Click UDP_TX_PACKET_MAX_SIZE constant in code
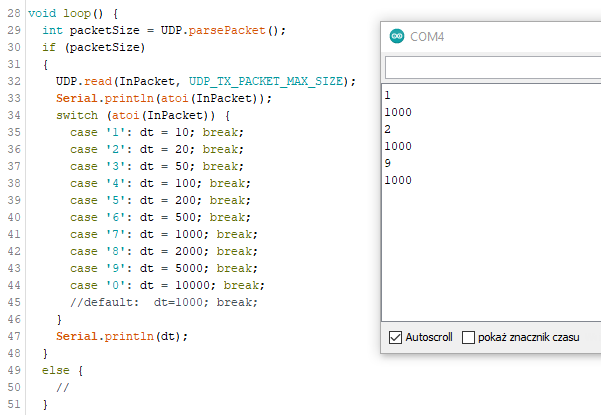Image resolution: width=601 pixels, height=415 pixels. coord(266,81)
